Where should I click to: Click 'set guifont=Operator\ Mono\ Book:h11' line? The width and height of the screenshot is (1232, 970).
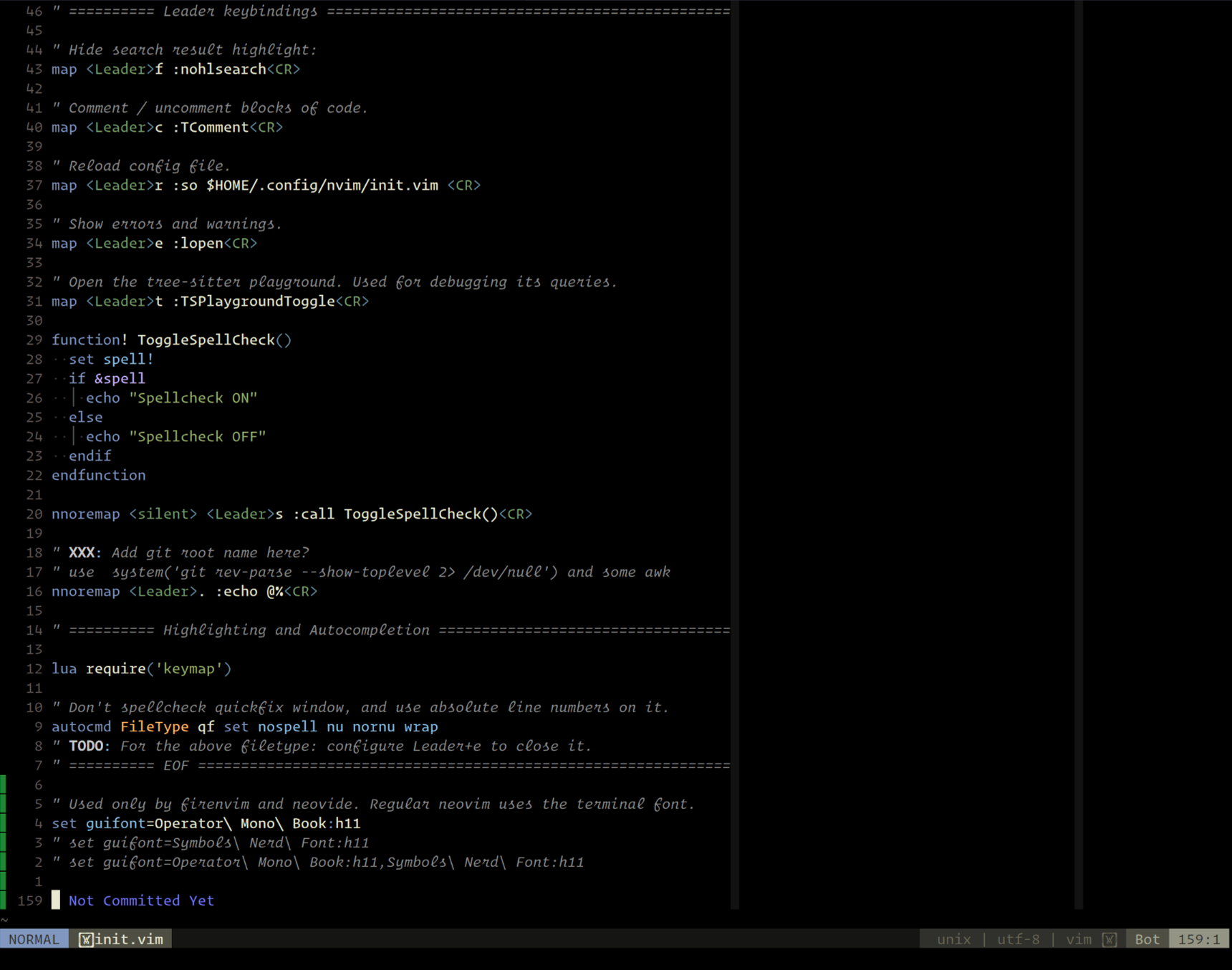tap(206, 824)
